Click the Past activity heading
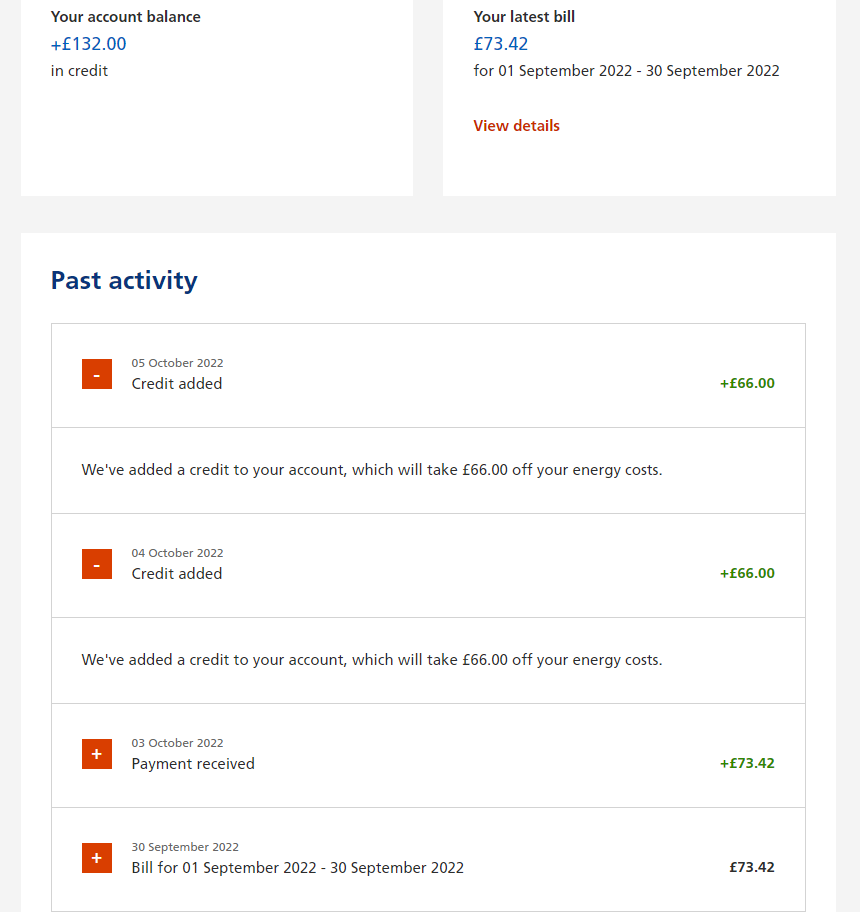This screenshot has width=860, height=912. click(124, 280)
